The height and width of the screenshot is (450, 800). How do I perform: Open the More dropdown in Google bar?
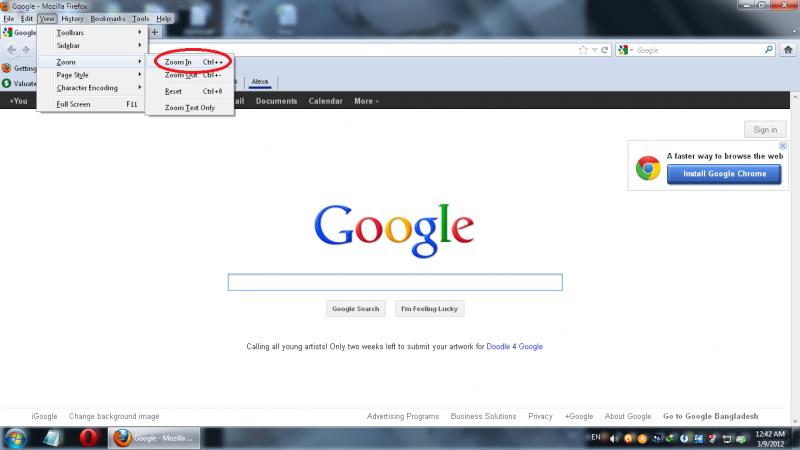[x=365, y=101]
